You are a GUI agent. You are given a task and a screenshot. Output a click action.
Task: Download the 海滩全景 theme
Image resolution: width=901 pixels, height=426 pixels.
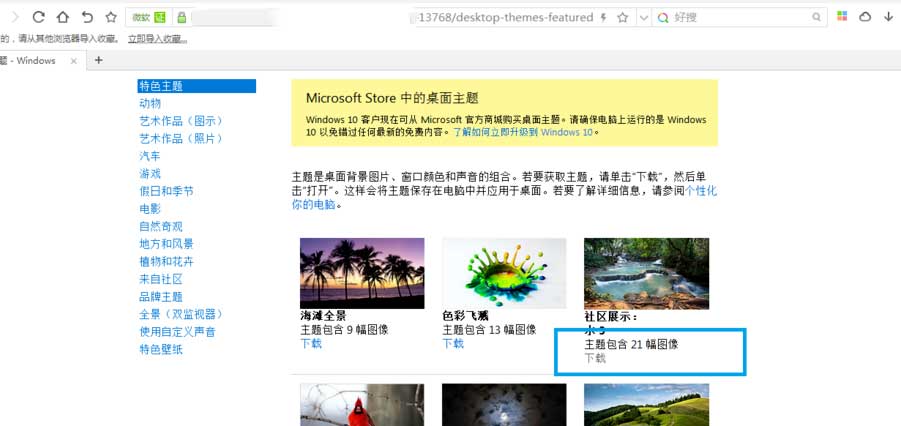pyautogui.click(x=311, y=344)
